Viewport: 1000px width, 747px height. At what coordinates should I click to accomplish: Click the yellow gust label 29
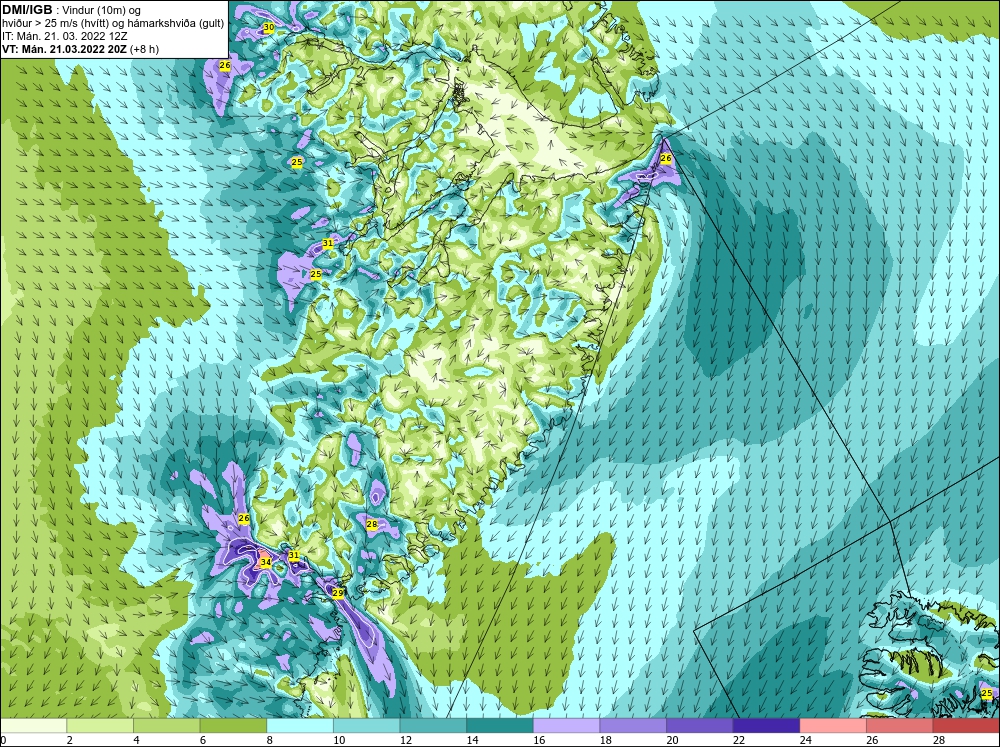point(338,593)
